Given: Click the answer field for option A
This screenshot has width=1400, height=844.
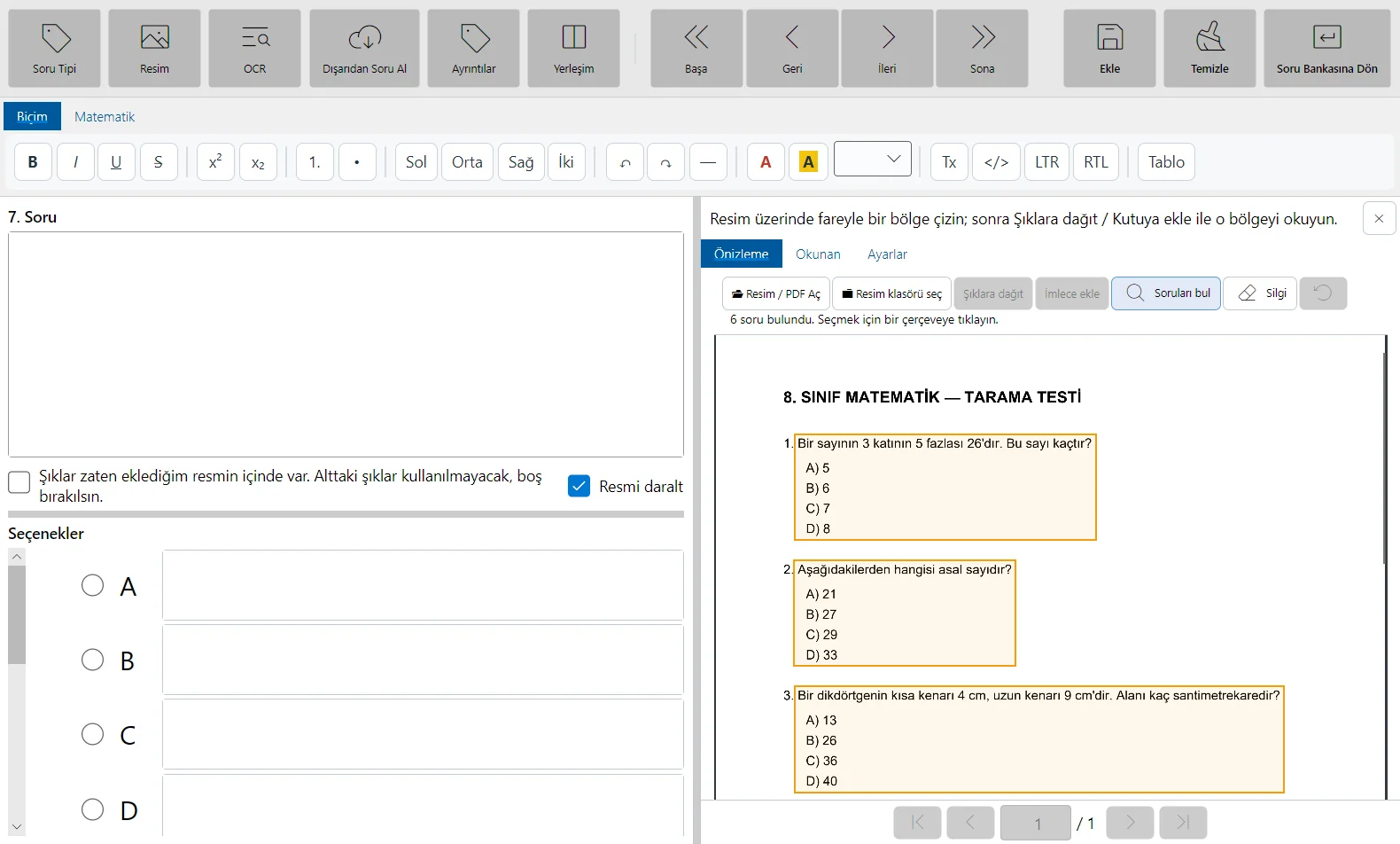Looking at the screenshot, I should (423, 585).
